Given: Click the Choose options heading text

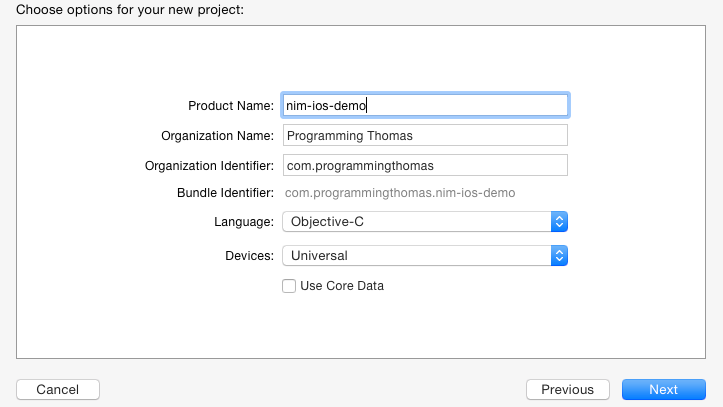Looking at the screenshot, I should tap(130, 9).
